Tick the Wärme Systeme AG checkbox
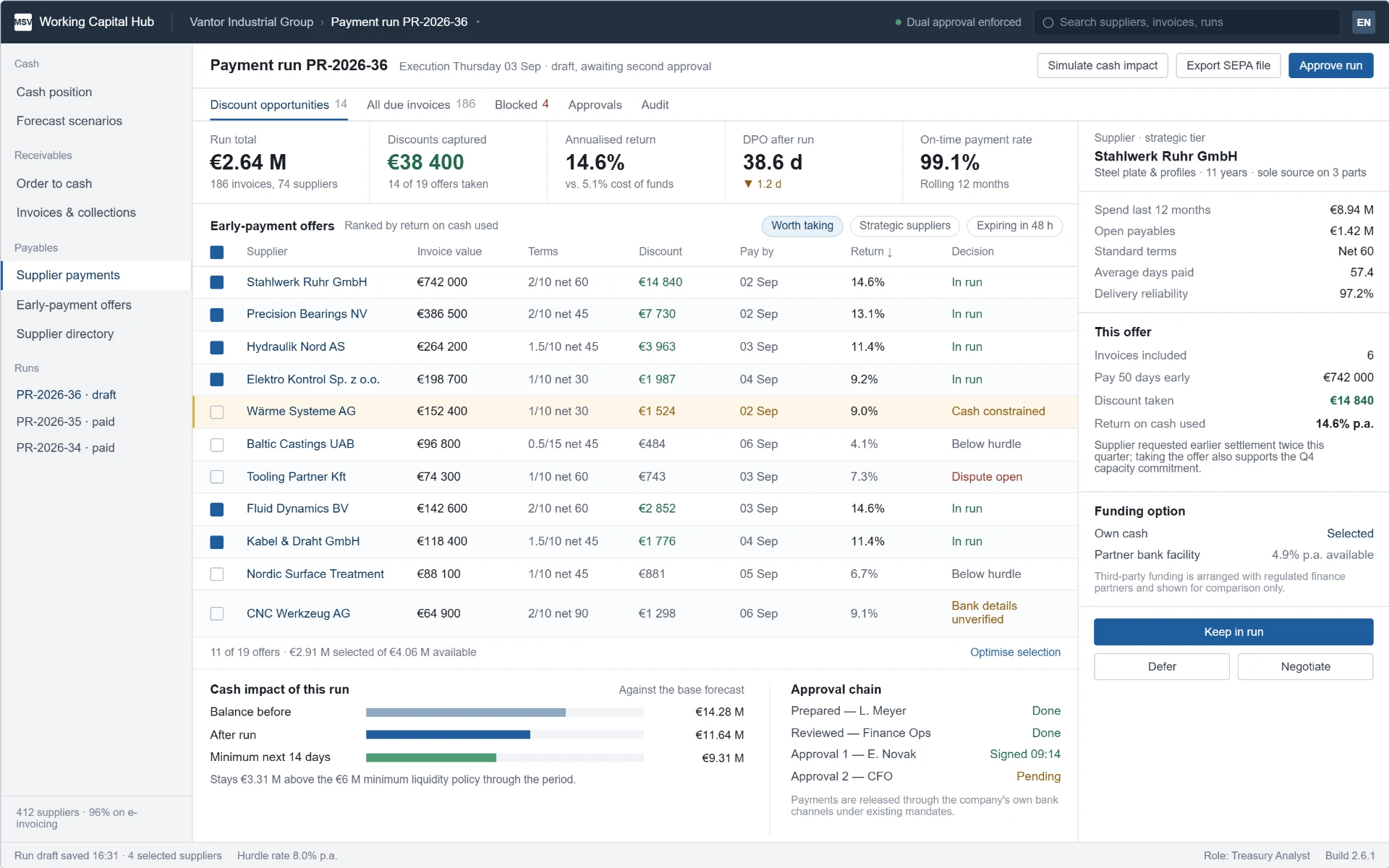1389x868 pixels. tap(216, 412)
